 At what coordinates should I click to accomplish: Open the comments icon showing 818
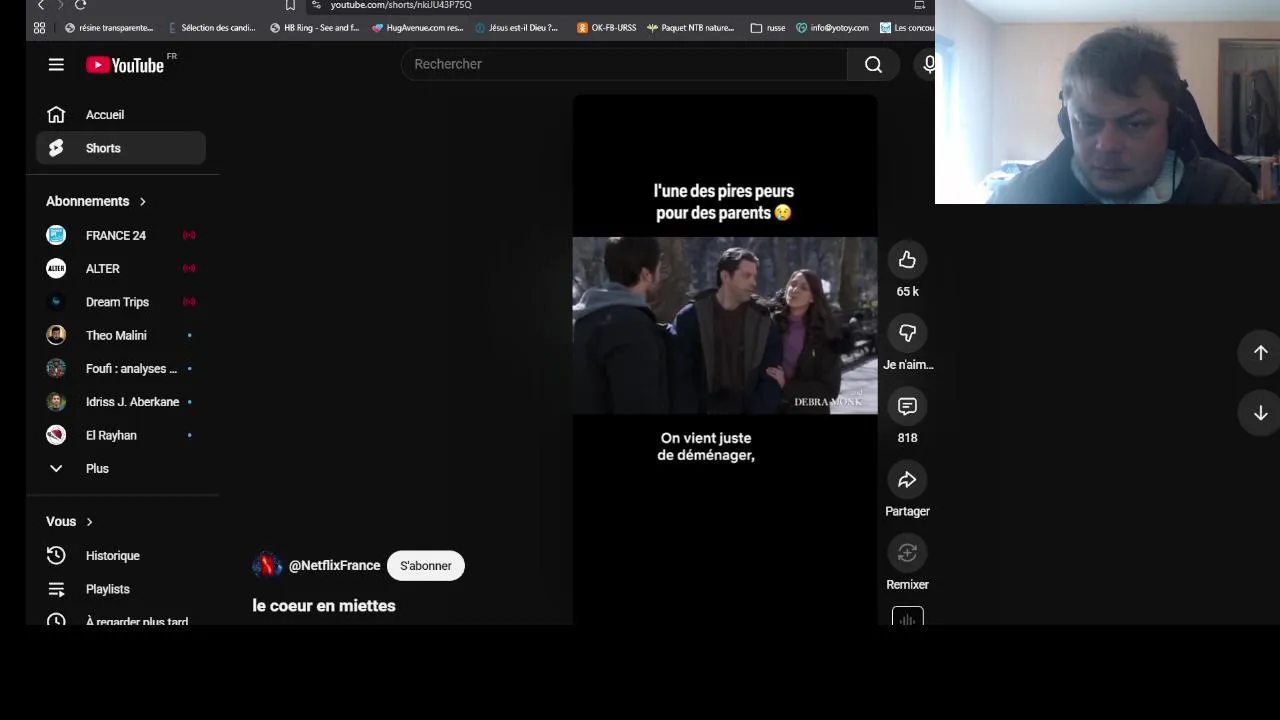pos(907,406)
